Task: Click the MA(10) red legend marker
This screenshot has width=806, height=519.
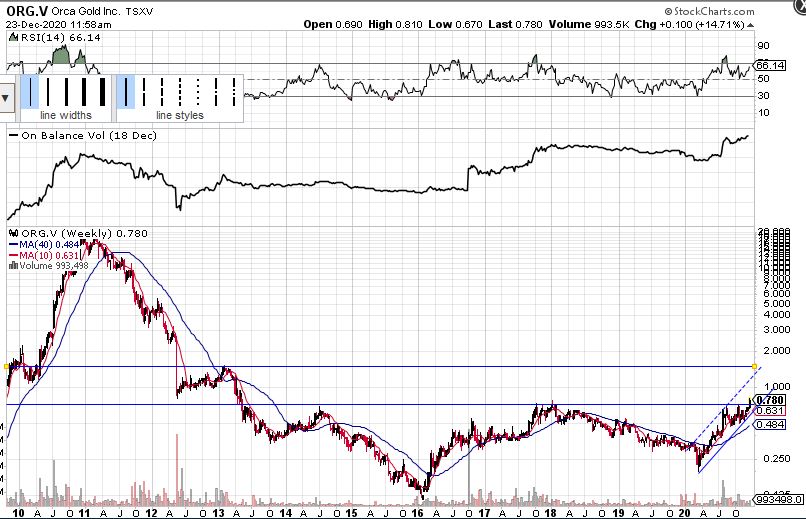Action: click(13, 255)
